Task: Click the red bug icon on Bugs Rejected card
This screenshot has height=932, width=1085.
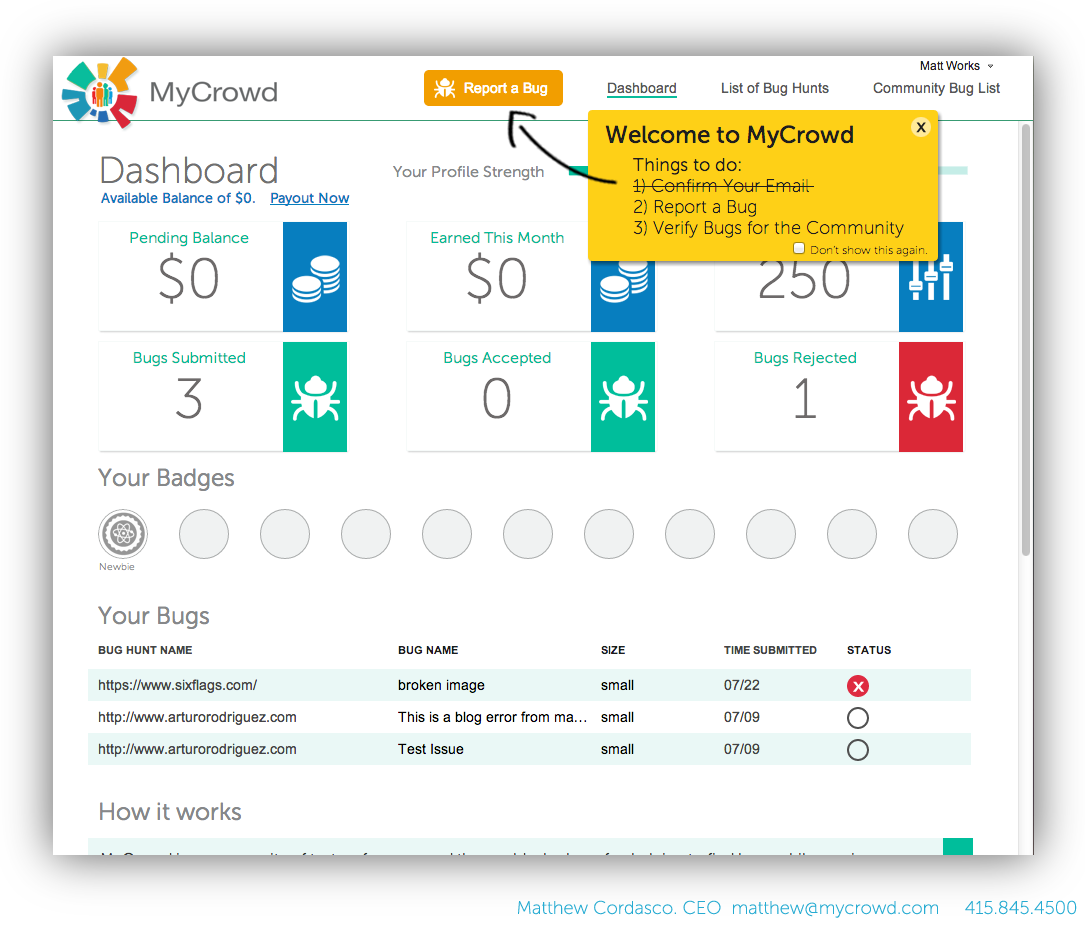Action: [930, 396]
